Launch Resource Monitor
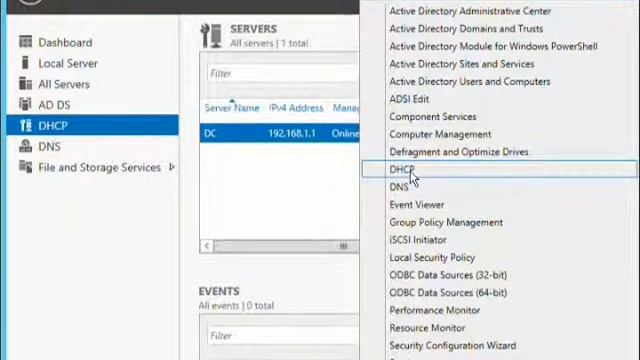This screenshot has width=640, height=360. pos(427,328)
